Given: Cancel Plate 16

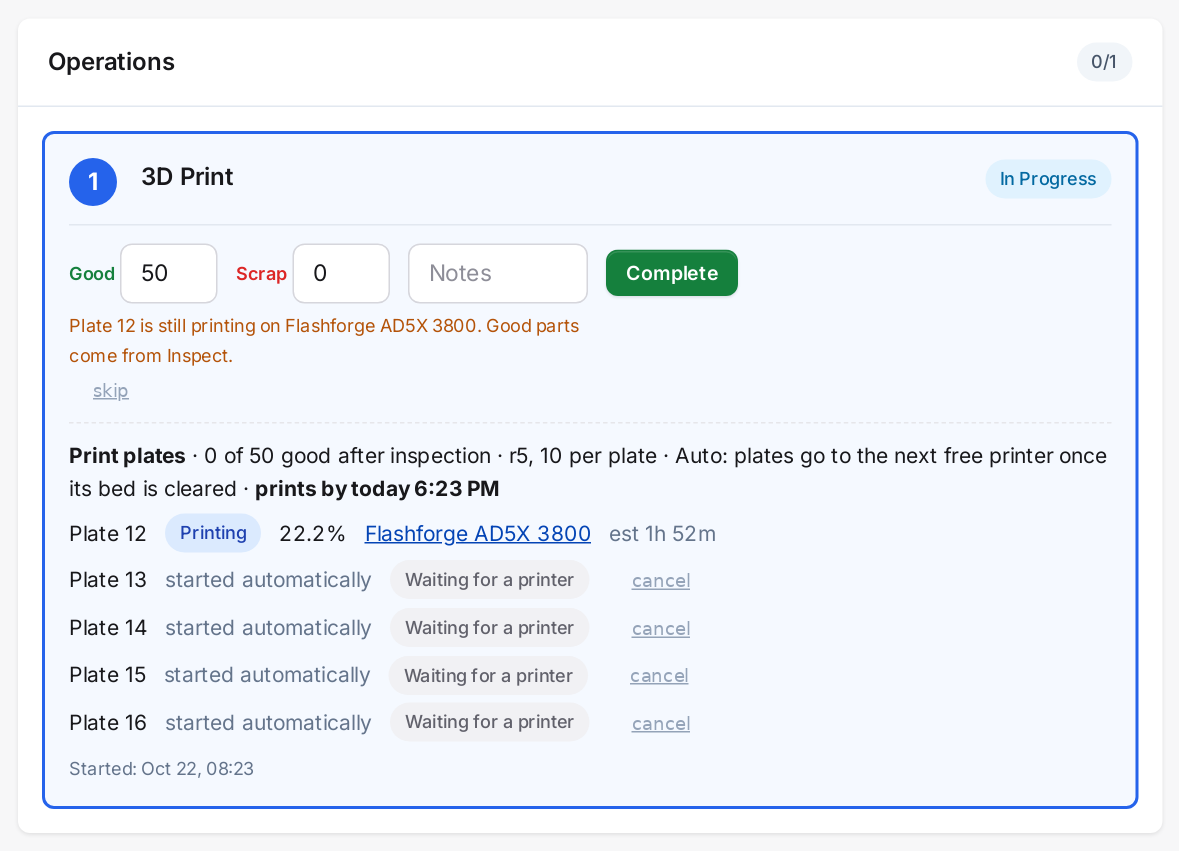Looking at the screenshot, I should (661, 723).
